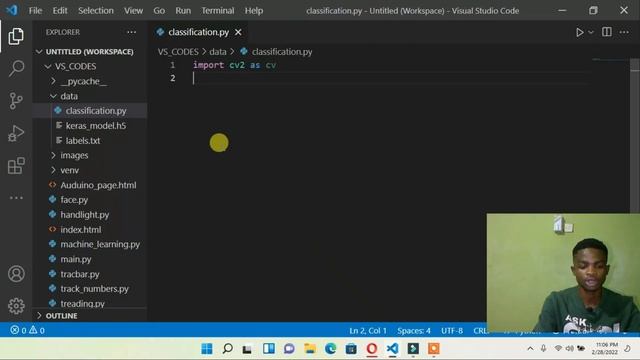Collapse the VS_CODES folder
Viewport: 640px width, 360px height.
coord(89,67)
